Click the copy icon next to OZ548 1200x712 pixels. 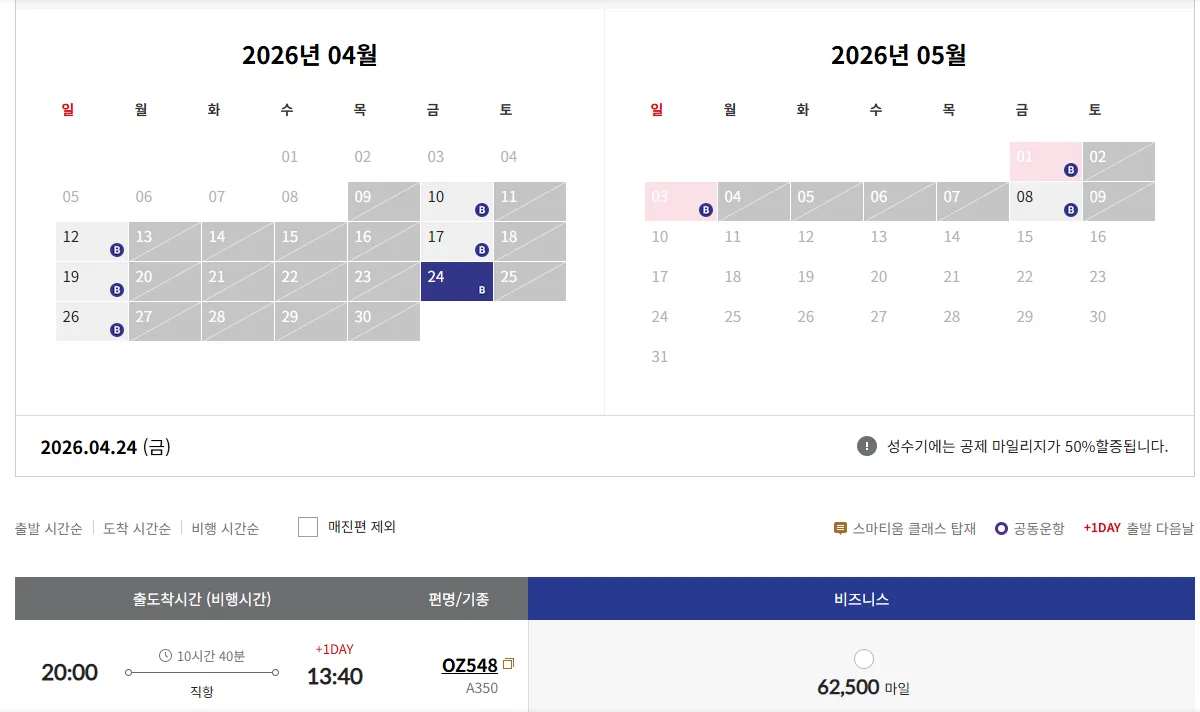(x=508, y=664)
